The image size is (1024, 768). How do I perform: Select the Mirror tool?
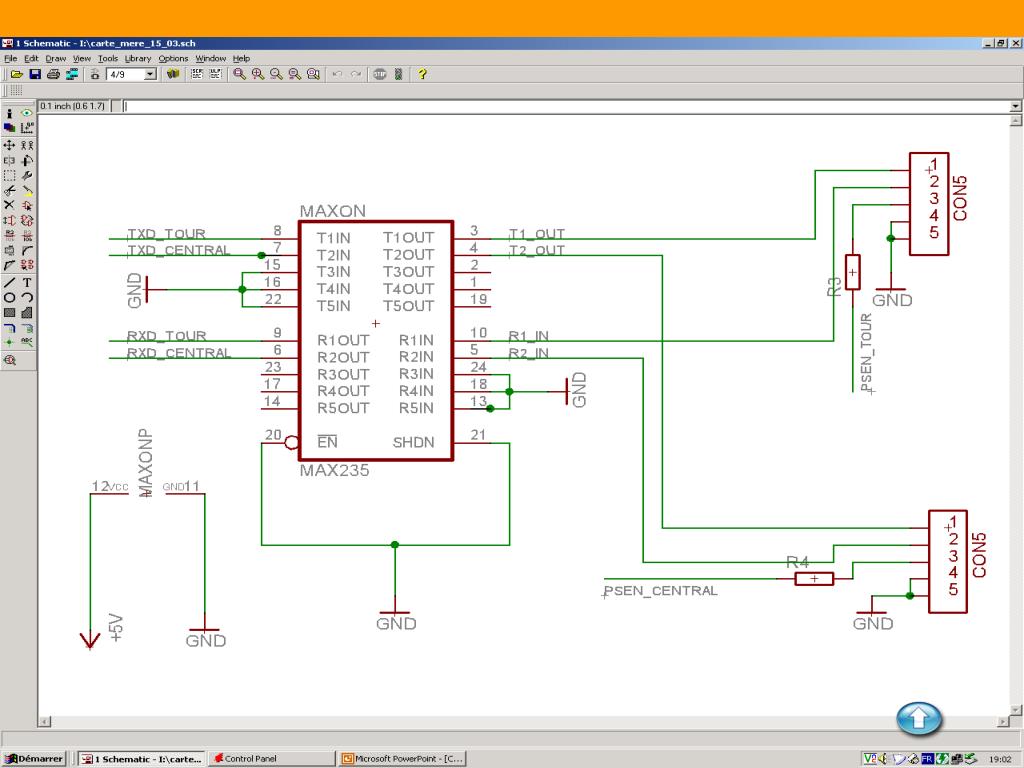(9, 160)
